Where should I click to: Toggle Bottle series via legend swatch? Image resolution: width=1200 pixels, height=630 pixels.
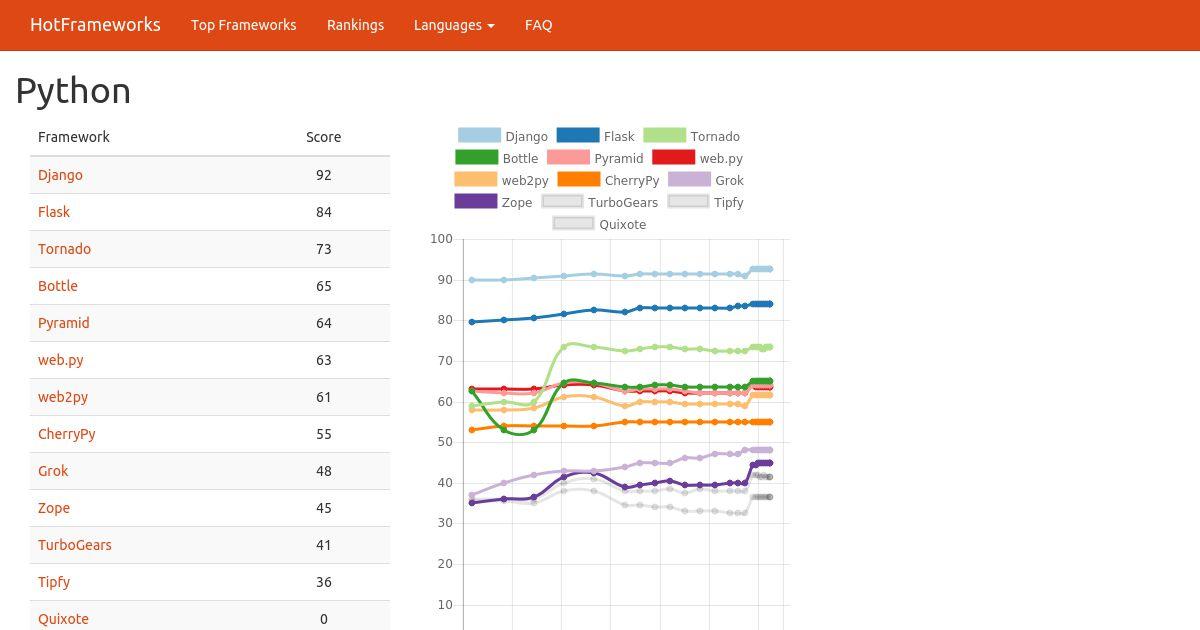[x=476, y=157]
